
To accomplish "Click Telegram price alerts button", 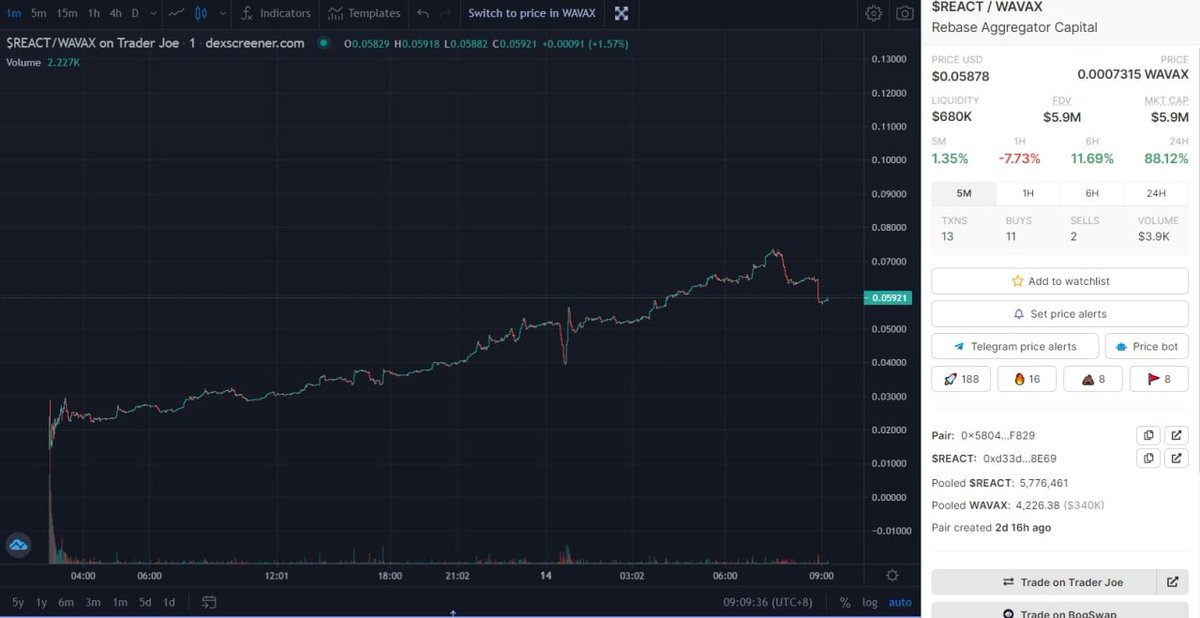I will pos(1015,346).
